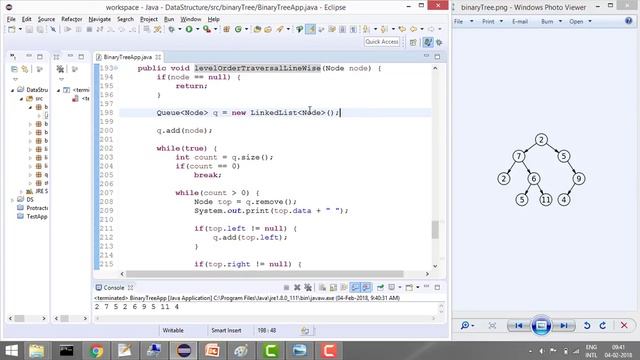The height and width of the screenshot is (360, 640).
Task: Toggle Show Console on Standard Out change
Action: point(356,288)
